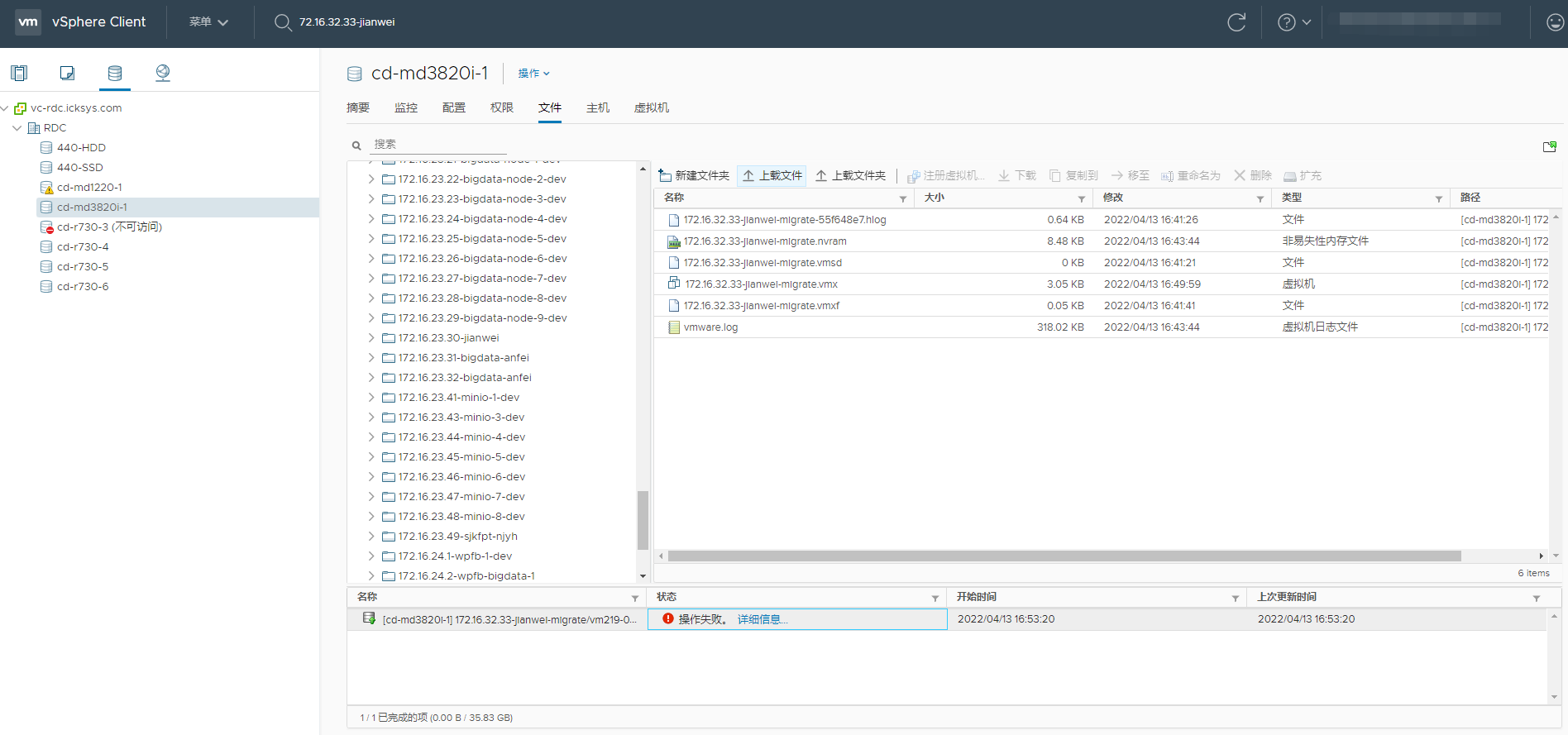Switch to the 权限 tab
This screenshot has height=735, width=1568.
502,107
